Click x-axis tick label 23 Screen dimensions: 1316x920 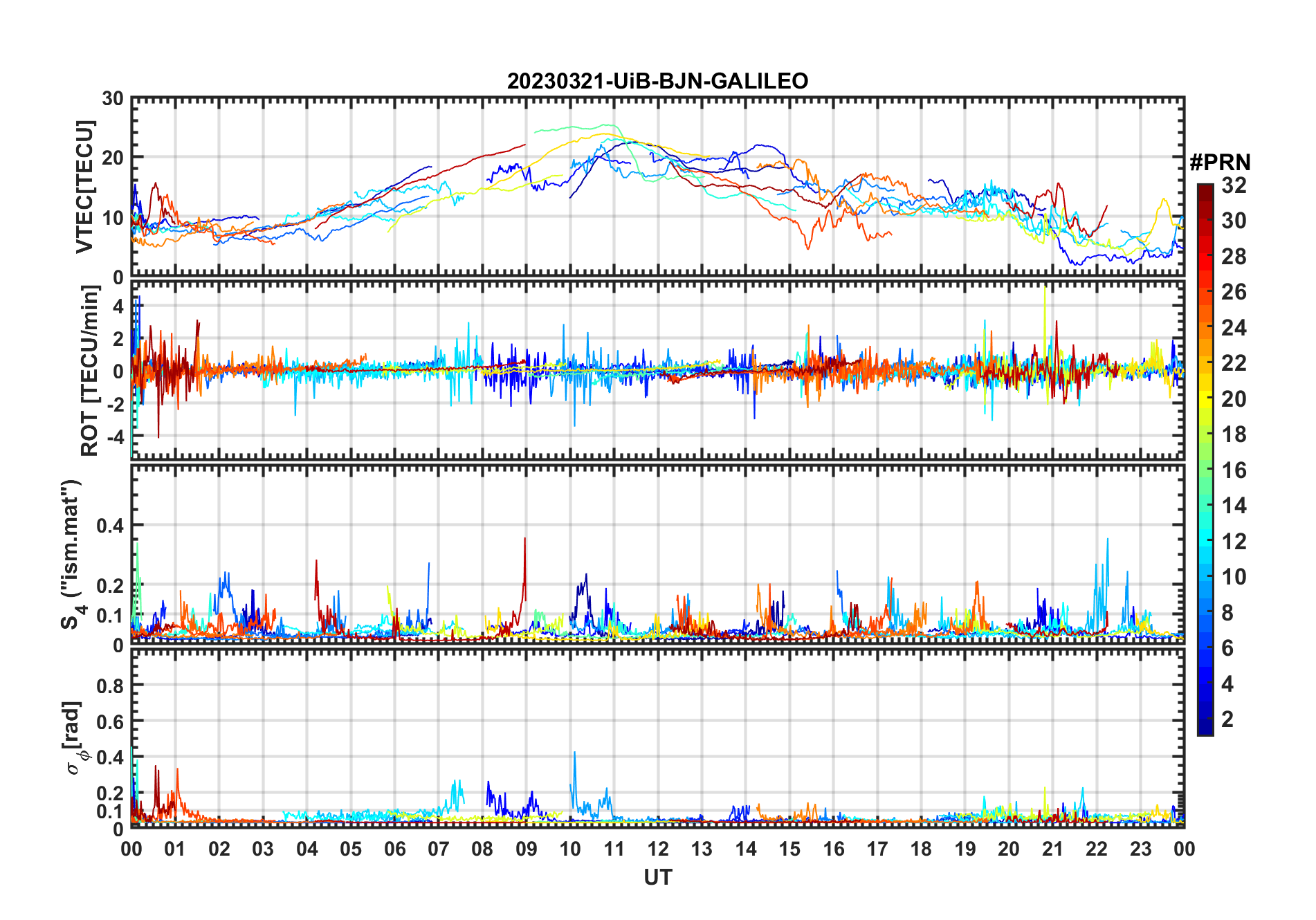[x=1140, y=849]
